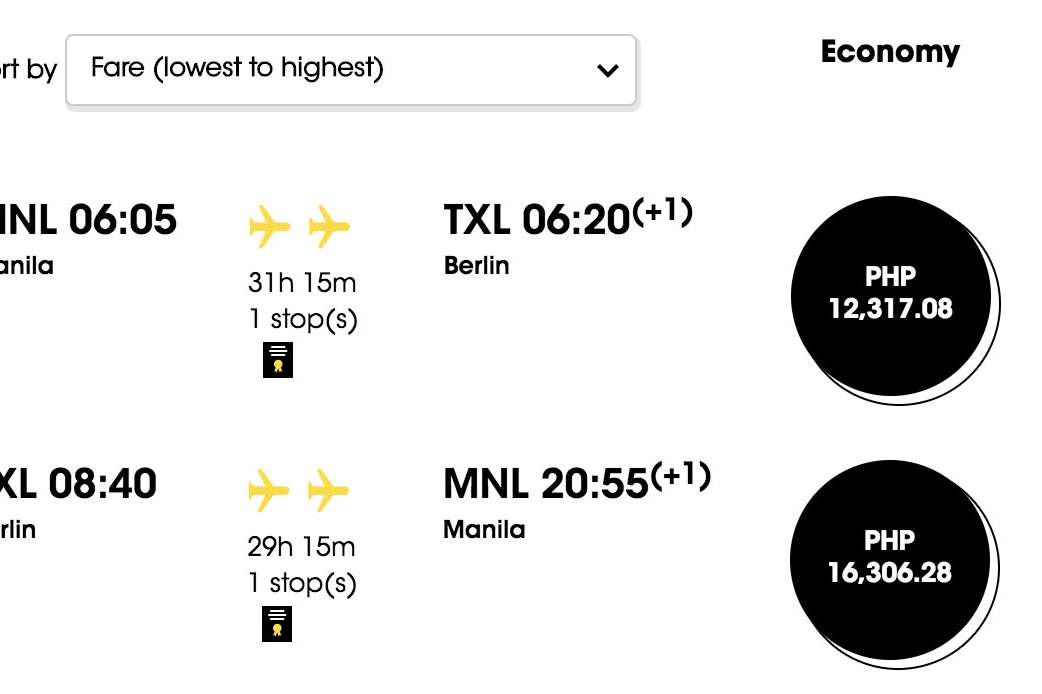Click second plane icon on Manila–Berlin flight

click(x=329, y=226)
